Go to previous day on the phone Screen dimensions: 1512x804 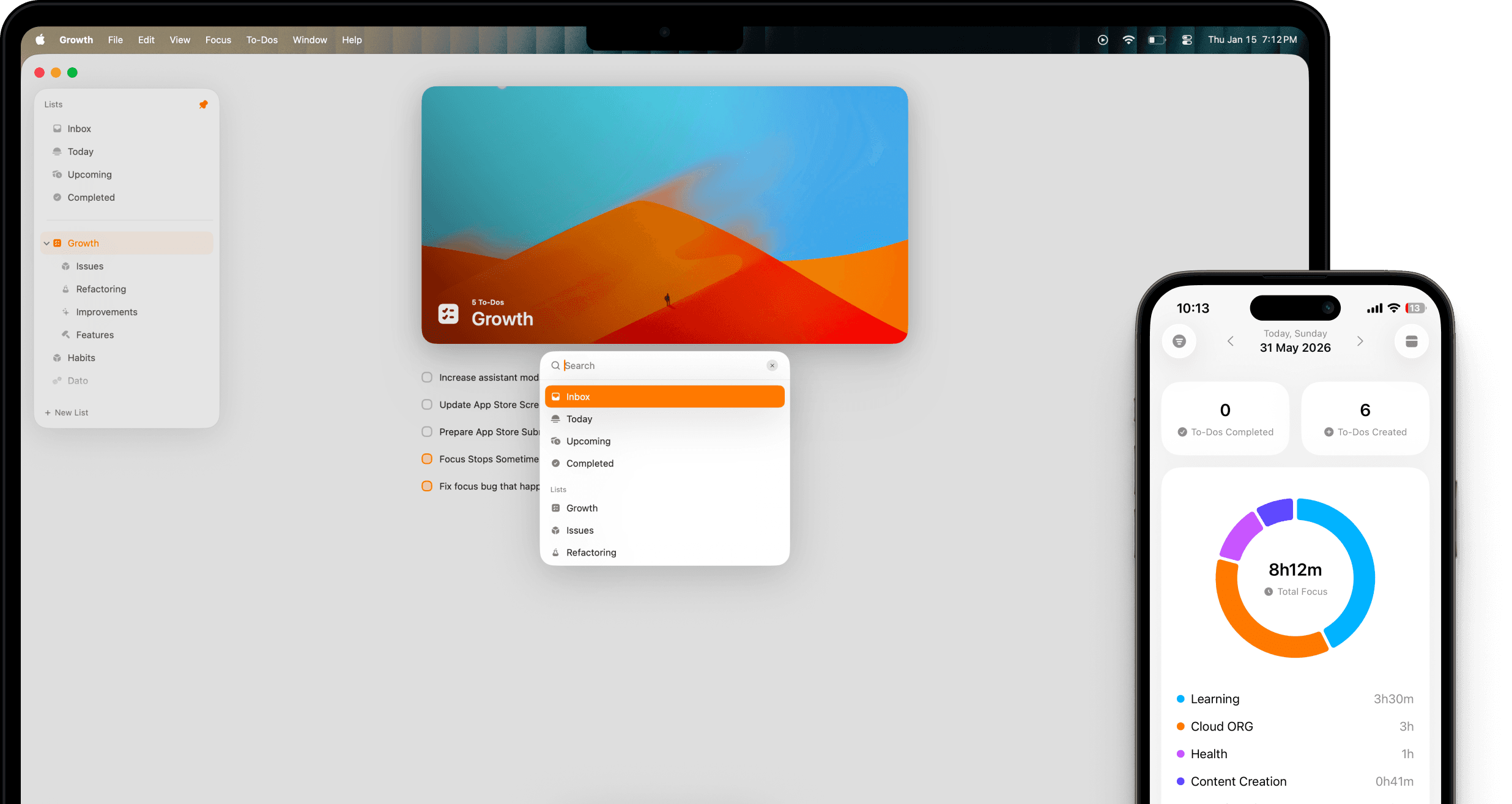pyautogui.click(x=1231, y=341)
